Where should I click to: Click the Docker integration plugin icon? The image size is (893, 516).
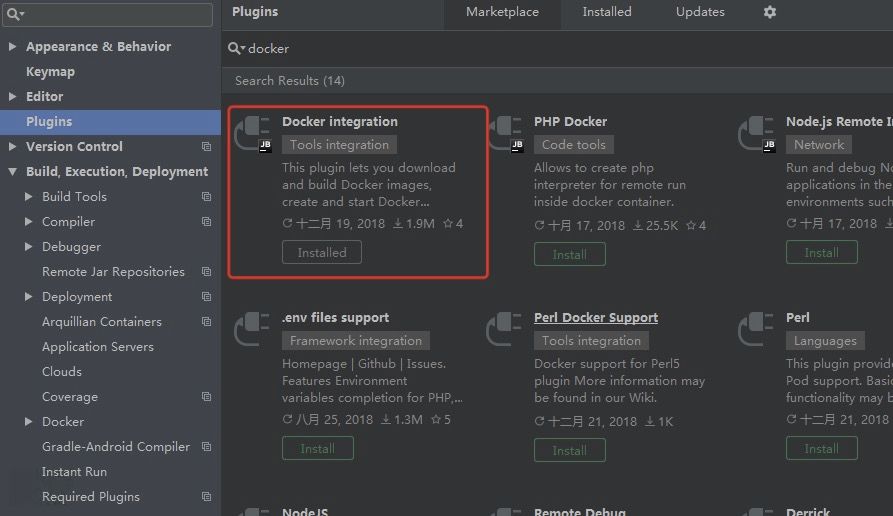252,134
